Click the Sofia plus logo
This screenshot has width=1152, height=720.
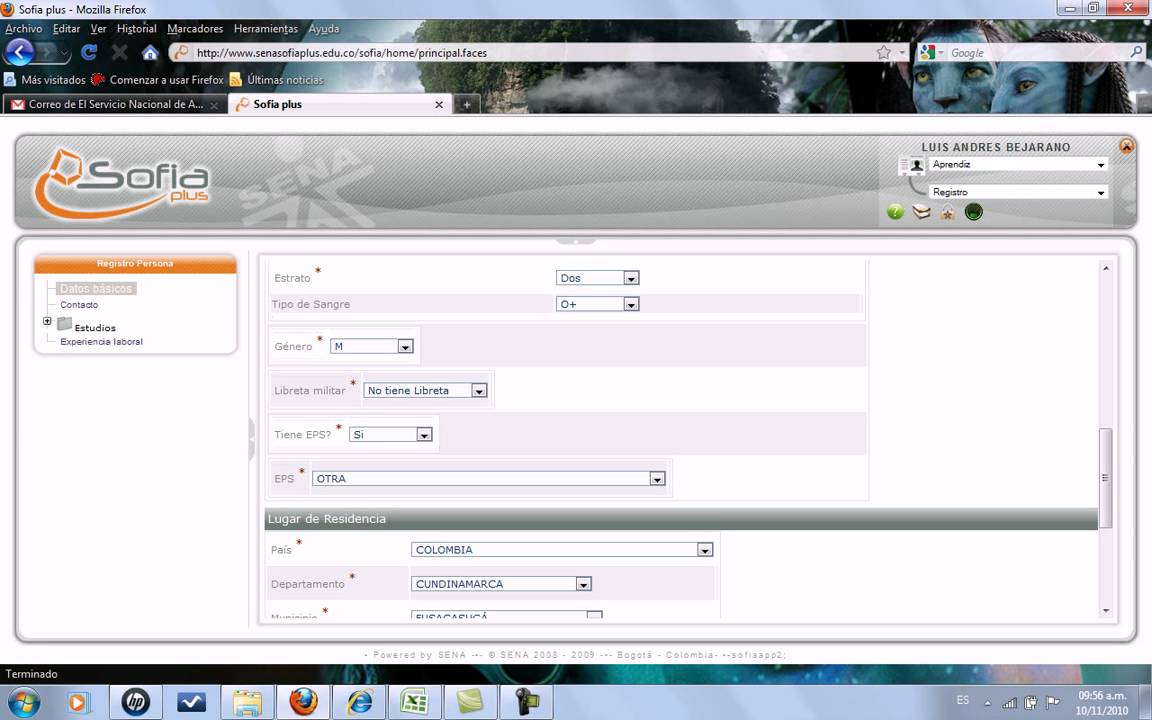pyautogui.click(x=122, y=184)
